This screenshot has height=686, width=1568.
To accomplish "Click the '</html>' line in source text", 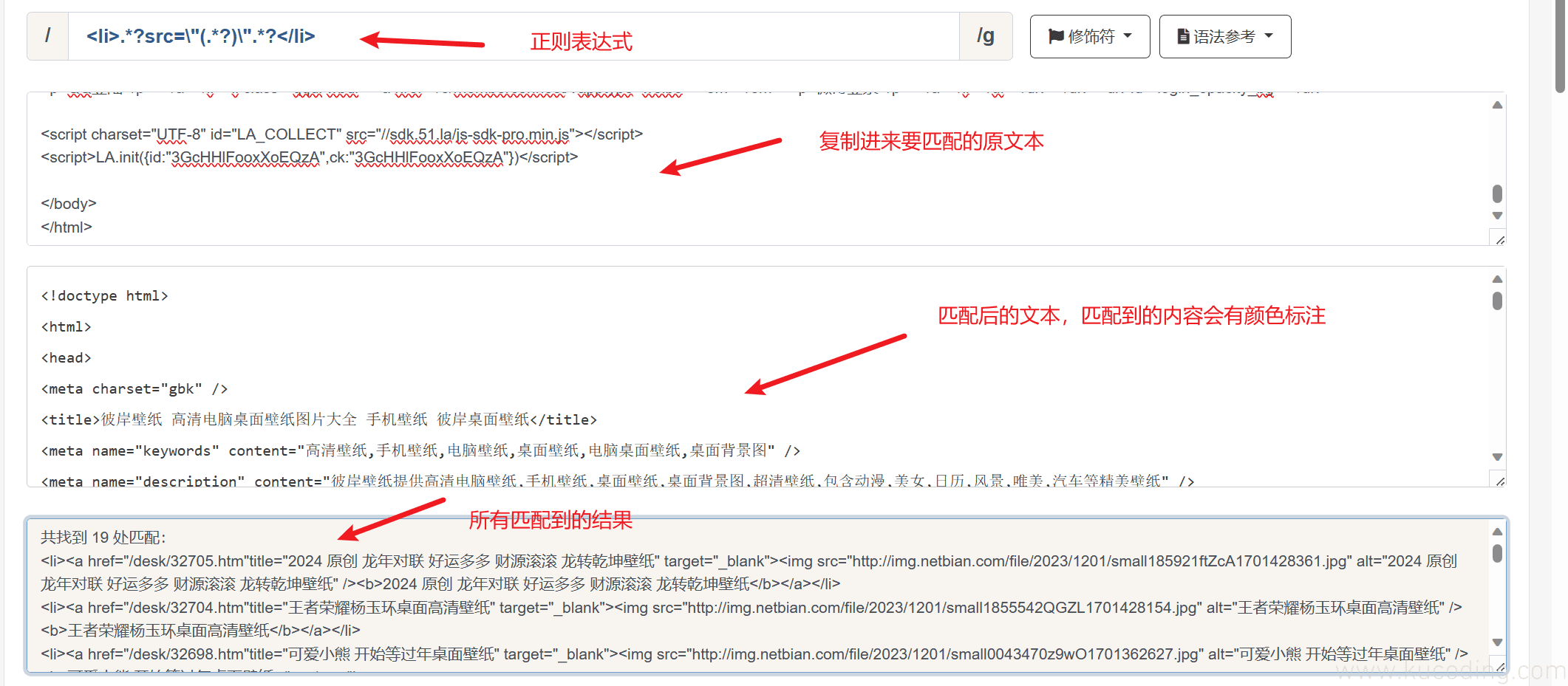I will tap(67, 227).
